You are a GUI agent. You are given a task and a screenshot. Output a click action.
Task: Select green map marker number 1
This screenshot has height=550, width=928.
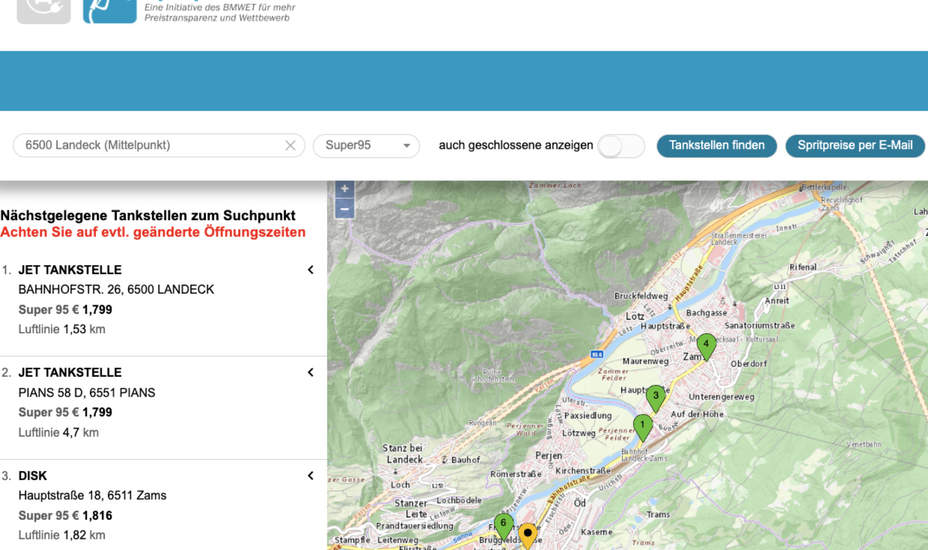coord(643,427)
